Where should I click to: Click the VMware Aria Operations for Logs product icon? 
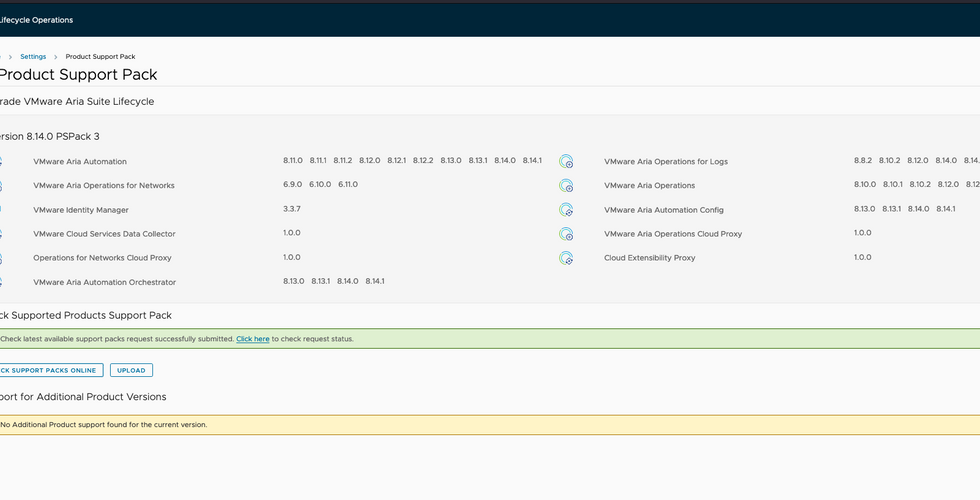coord(566,161)
